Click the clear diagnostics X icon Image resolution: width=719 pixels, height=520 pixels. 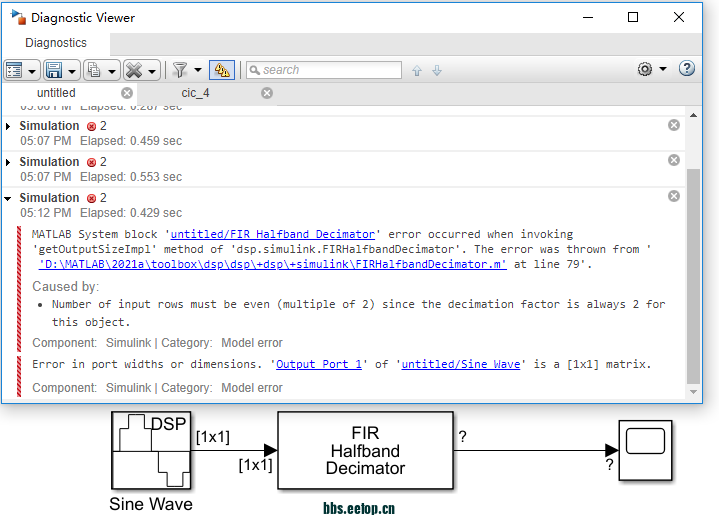pos(134,70)
